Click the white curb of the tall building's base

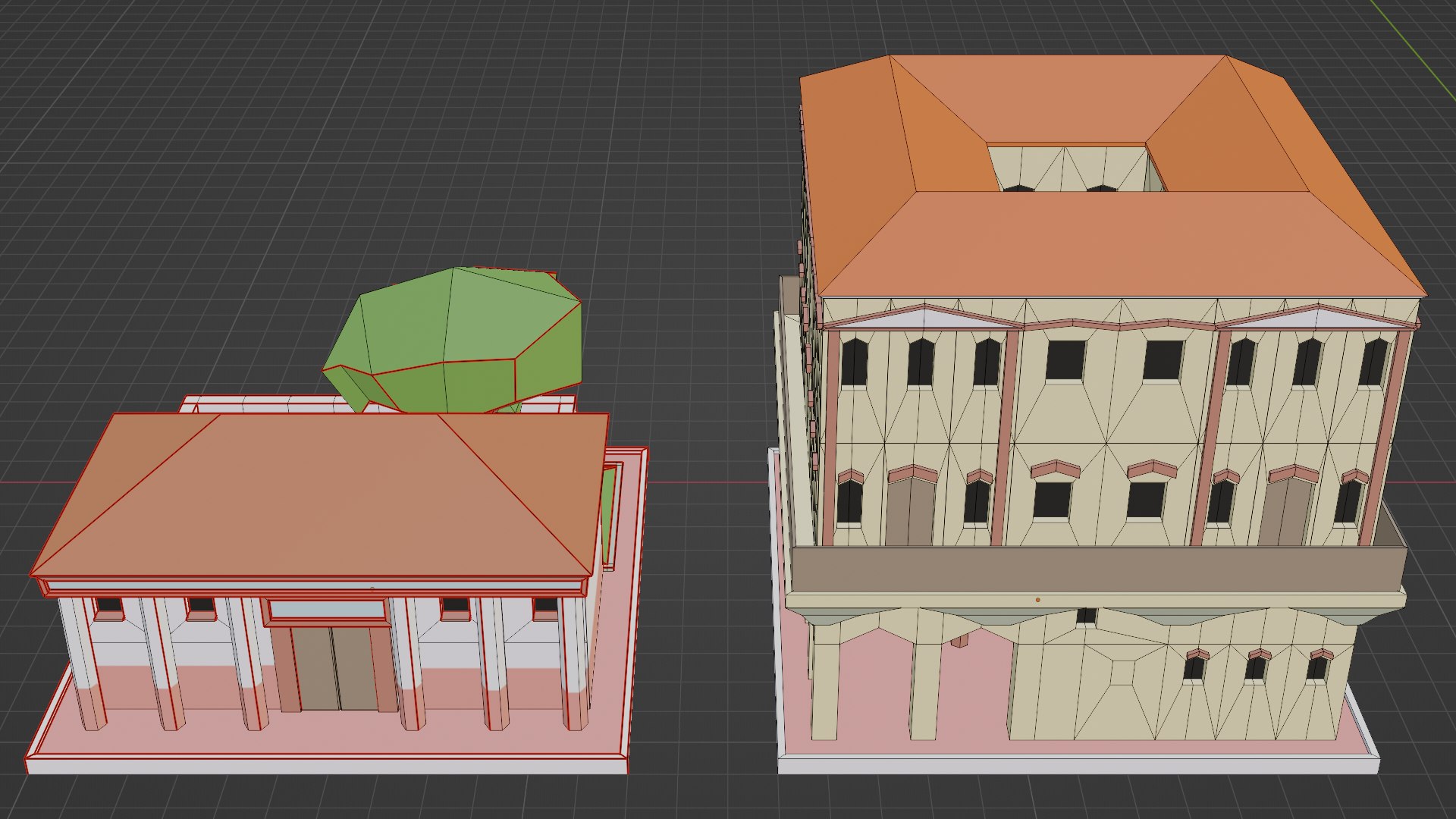click(x=1077, y=764)
